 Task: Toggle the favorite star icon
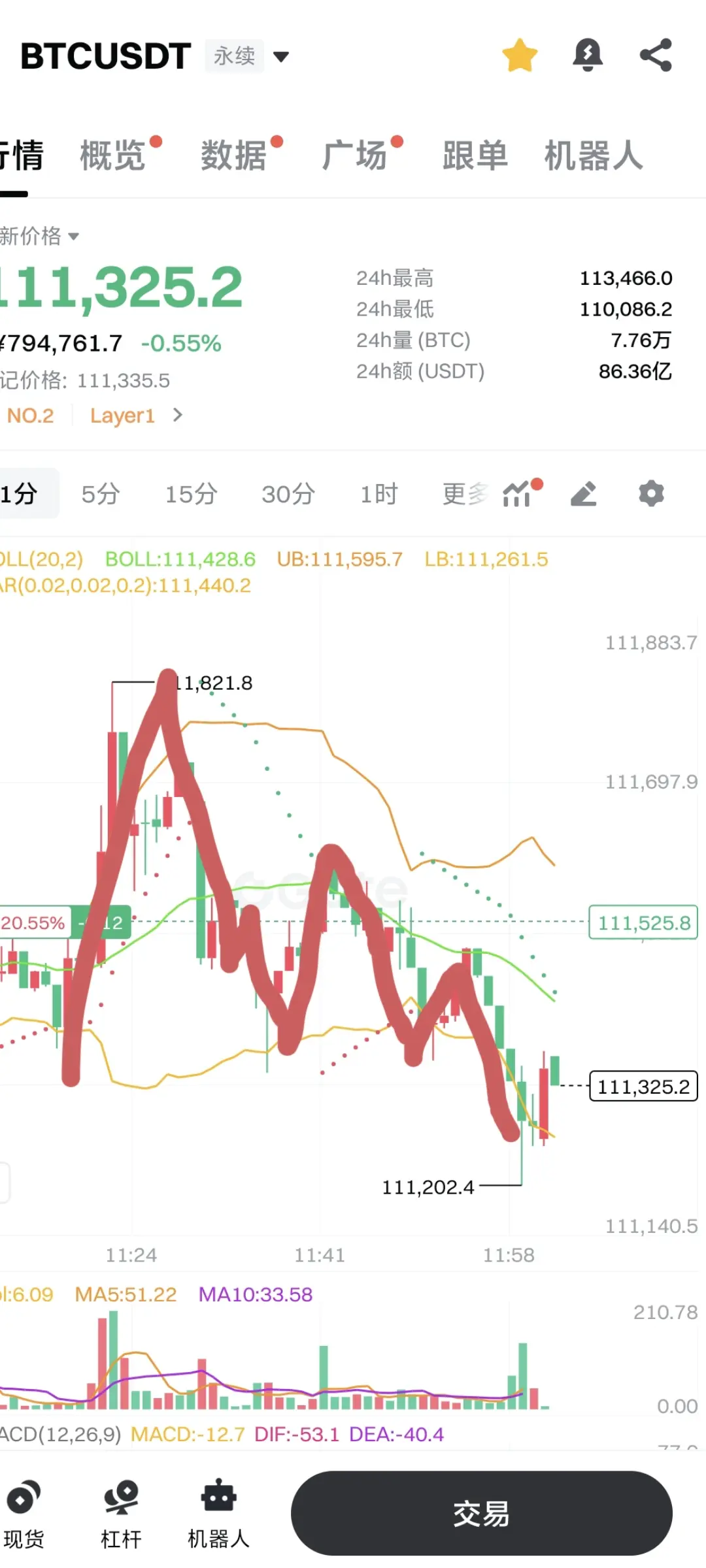pyautogui.click(x=520, y=56)
